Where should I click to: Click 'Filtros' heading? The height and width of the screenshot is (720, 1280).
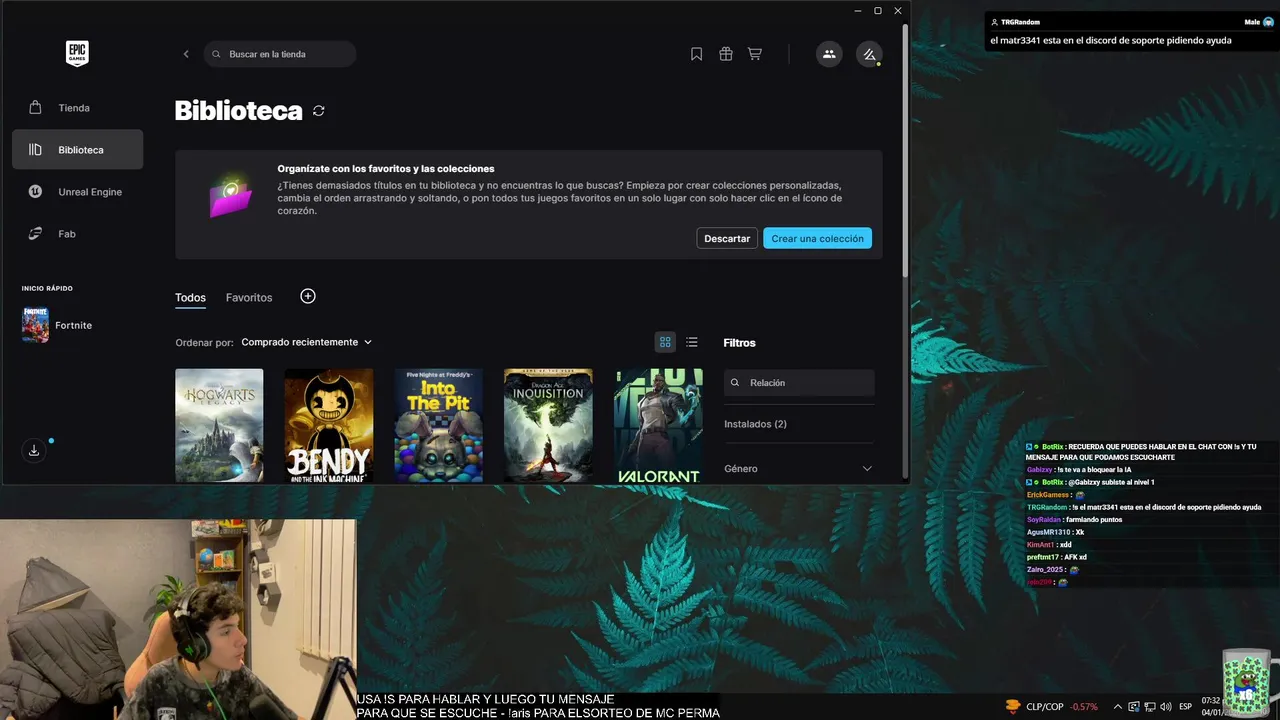click(x=740, y=343)
